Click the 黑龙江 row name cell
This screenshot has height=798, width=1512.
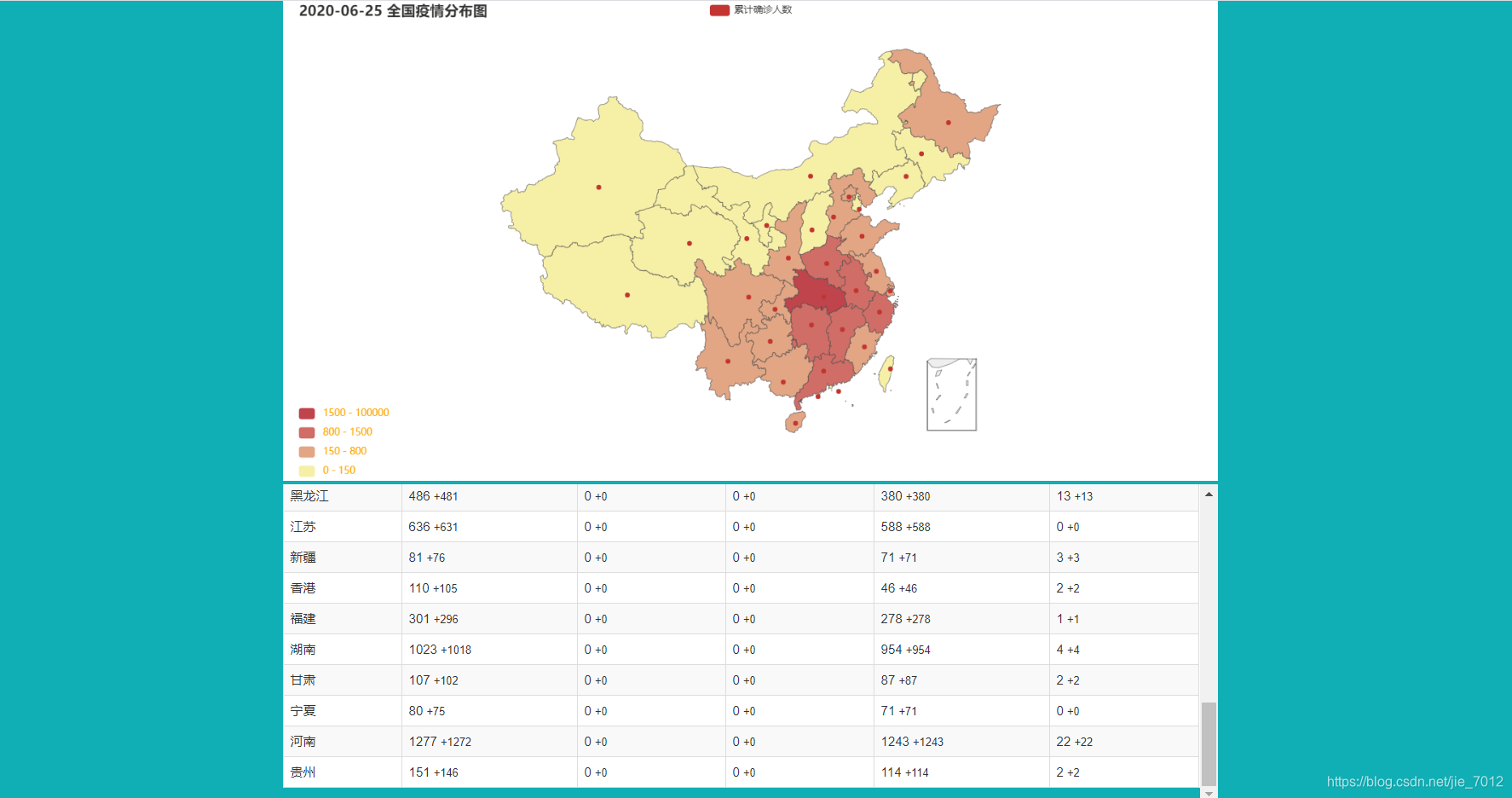(x=343, y=496)
